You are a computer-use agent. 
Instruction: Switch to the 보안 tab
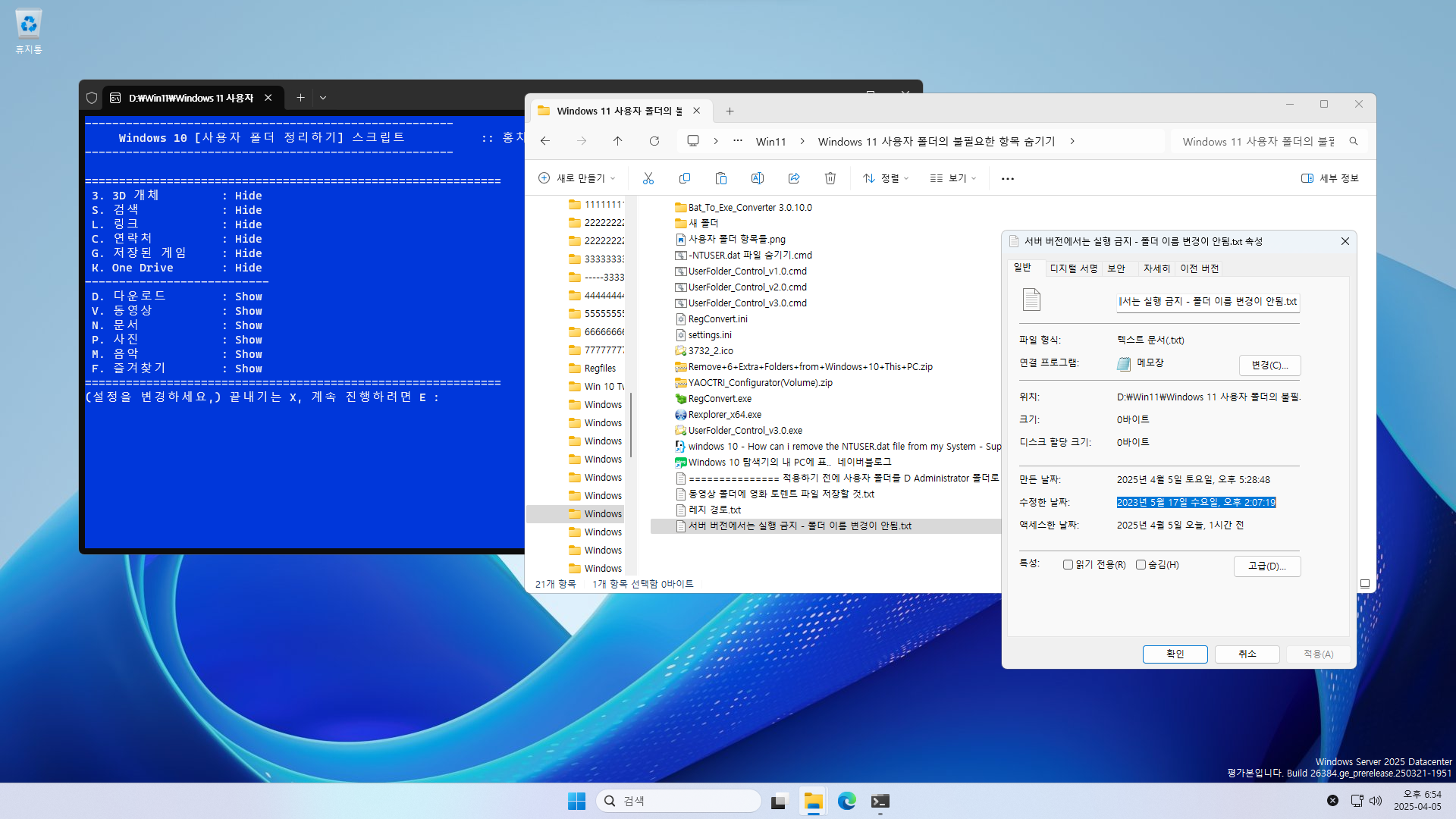click(x=1116, y=268)
